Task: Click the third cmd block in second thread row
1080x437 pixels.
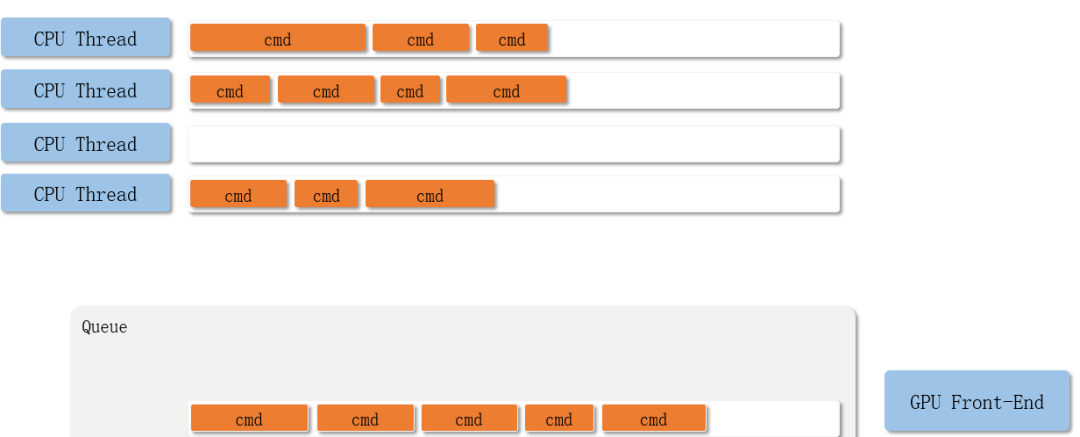Action: 410,91
